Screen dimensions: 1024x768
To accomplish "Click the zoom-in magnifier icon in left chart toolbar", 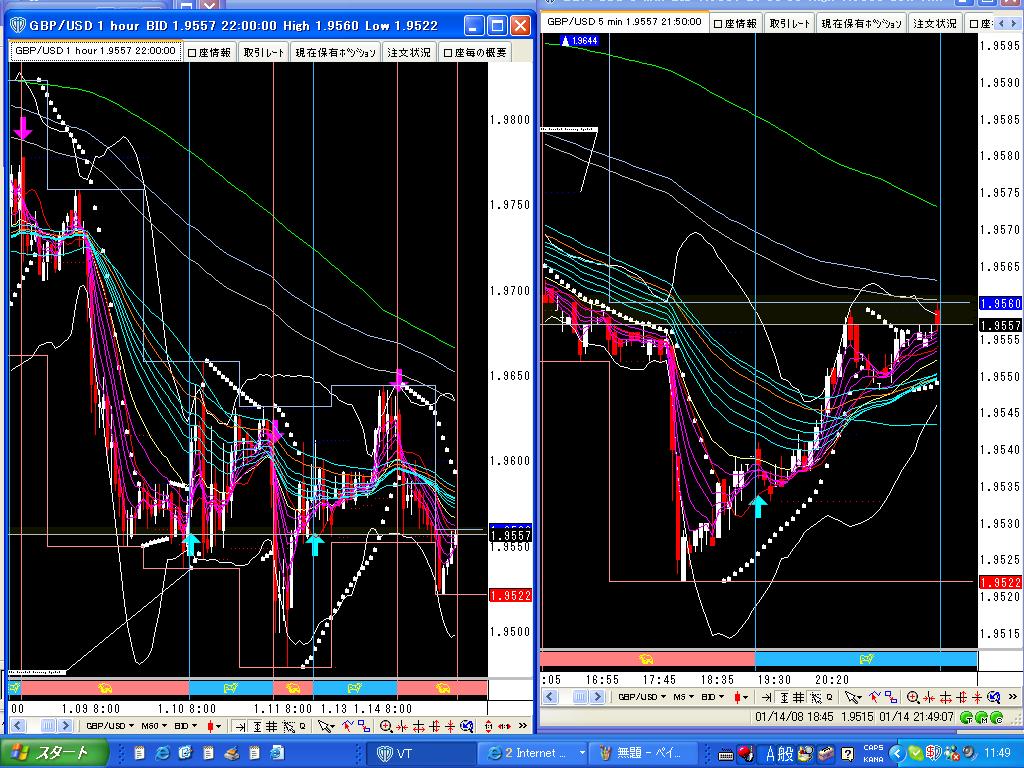I will click(386, 726).
